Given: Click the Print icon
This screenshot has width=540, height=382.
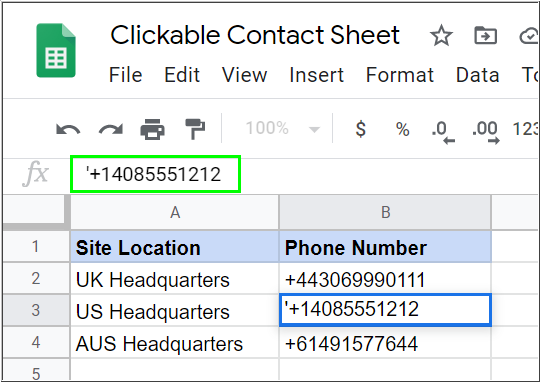Looking at the screenshot, I should [x=153, y=129].
